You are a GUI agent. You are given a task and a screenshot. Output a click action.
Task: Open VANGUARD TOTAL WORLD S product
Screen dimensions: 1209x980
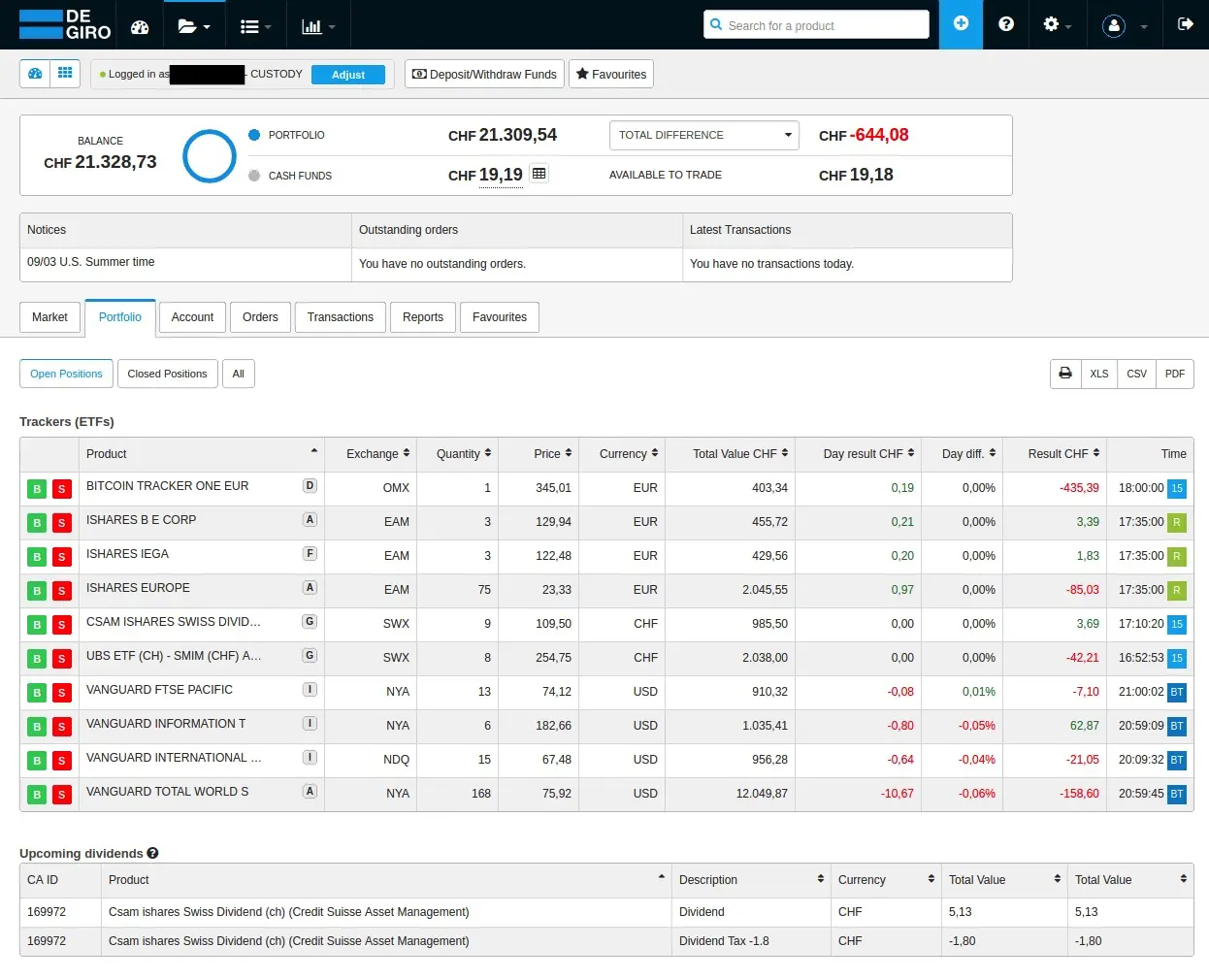pos(167,792)
